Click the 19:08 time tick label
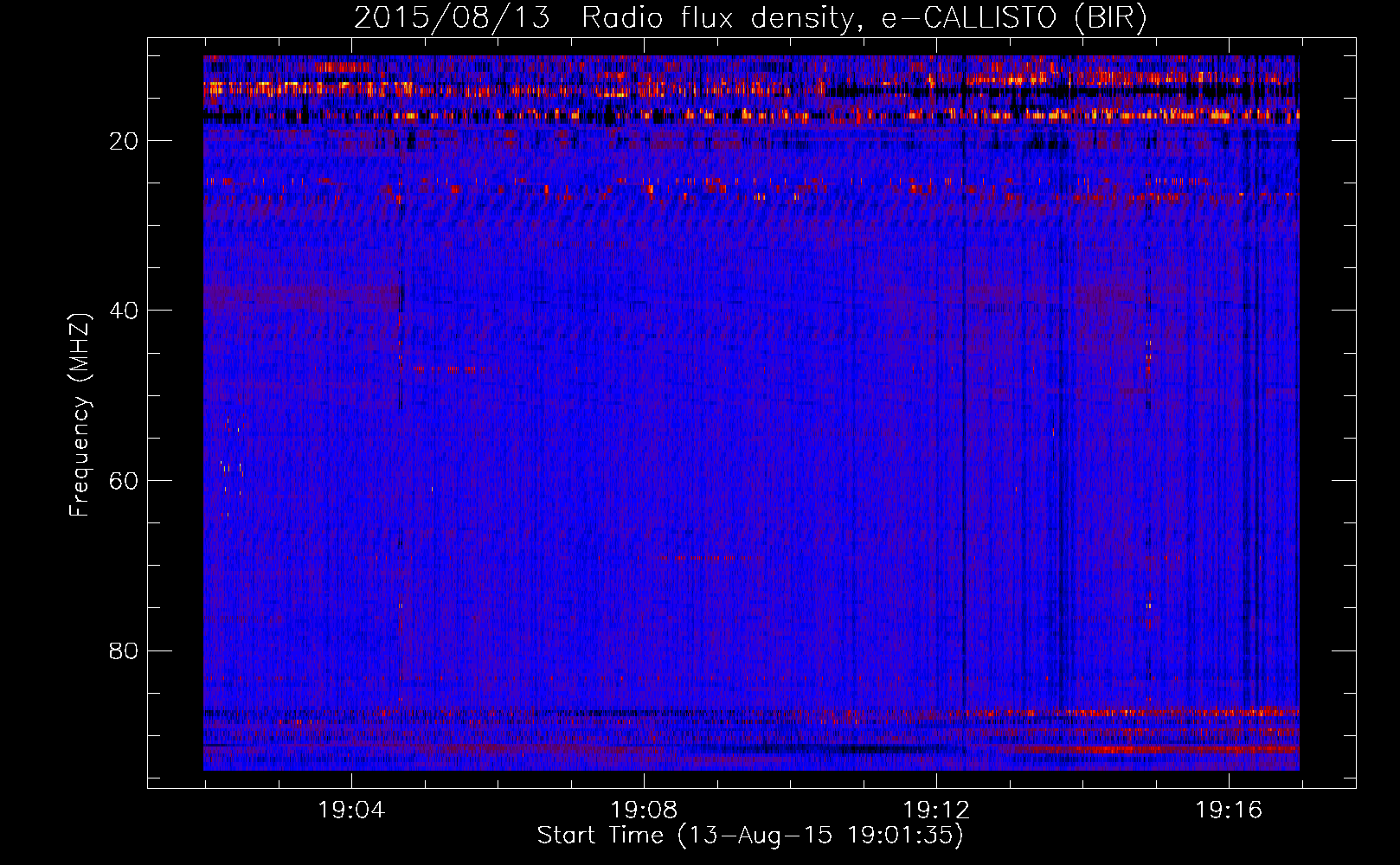Image resolution: width=1400 pixels, height=865 pixels. [644, 811]
